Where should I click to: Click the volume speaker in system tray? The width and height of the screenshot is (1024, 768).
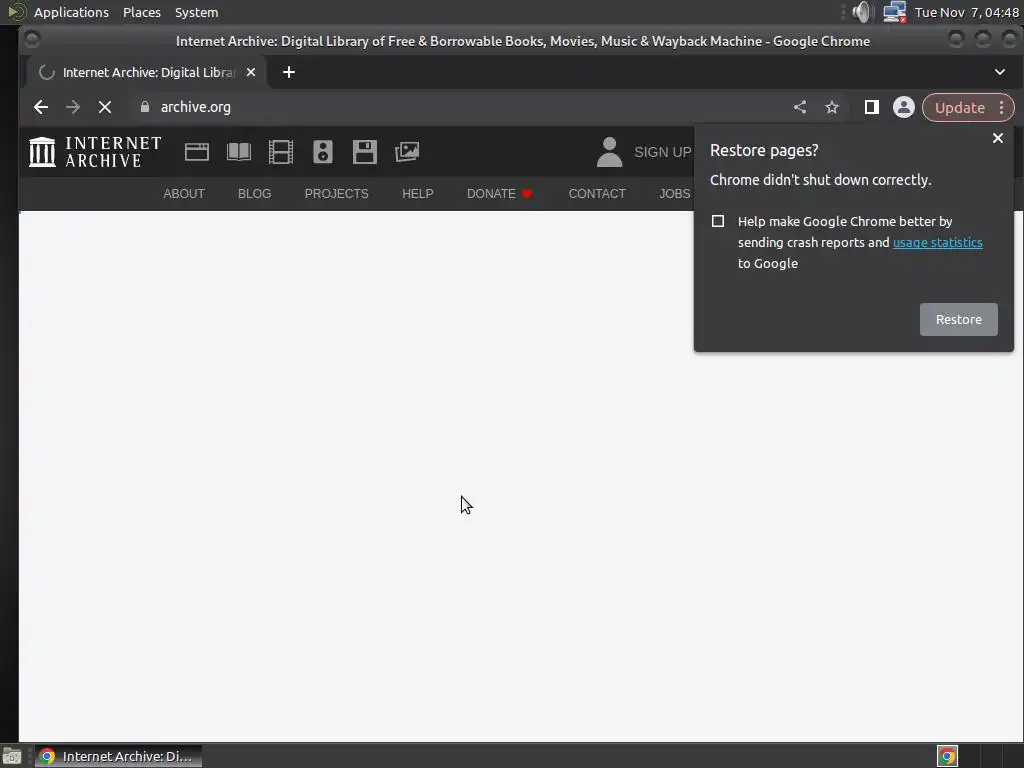(x=862, y=12)
